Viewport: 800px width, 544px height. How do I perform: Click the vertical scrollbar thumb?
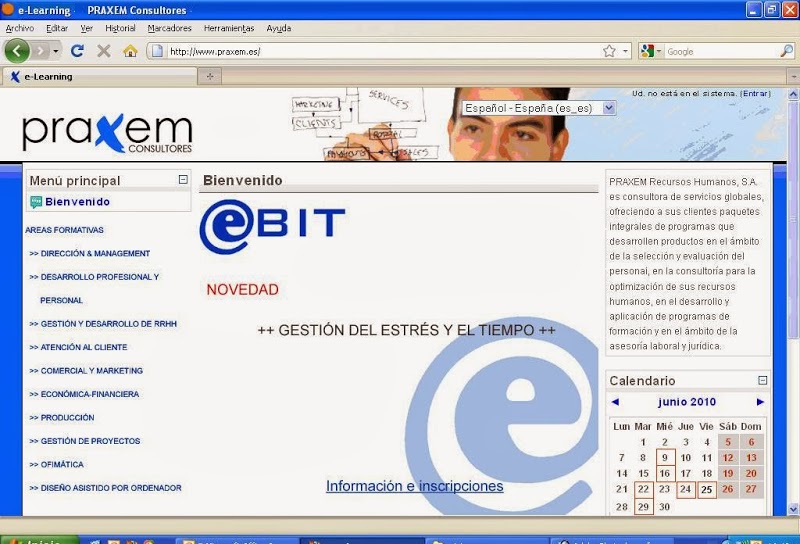[x=793, y=219]
